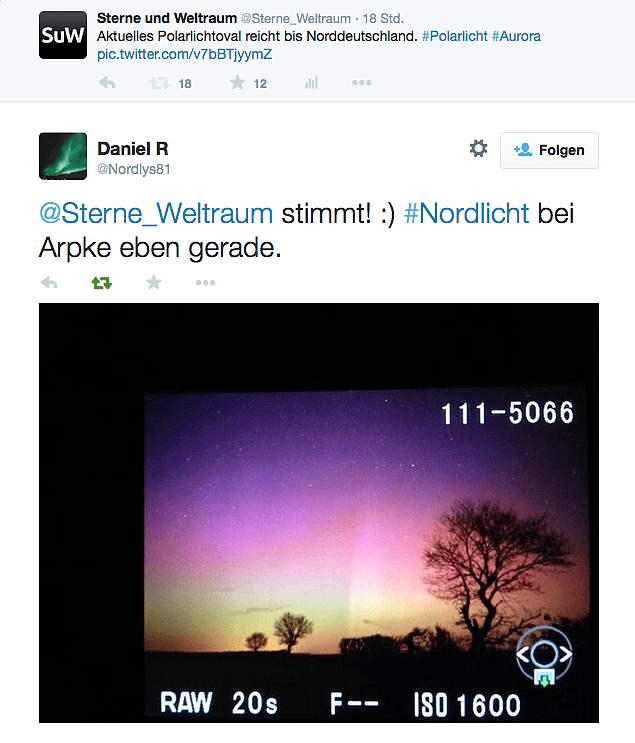Favorite the Sterne und Weltraum tweet with star
Screen dimensions: 635x743
237,83
